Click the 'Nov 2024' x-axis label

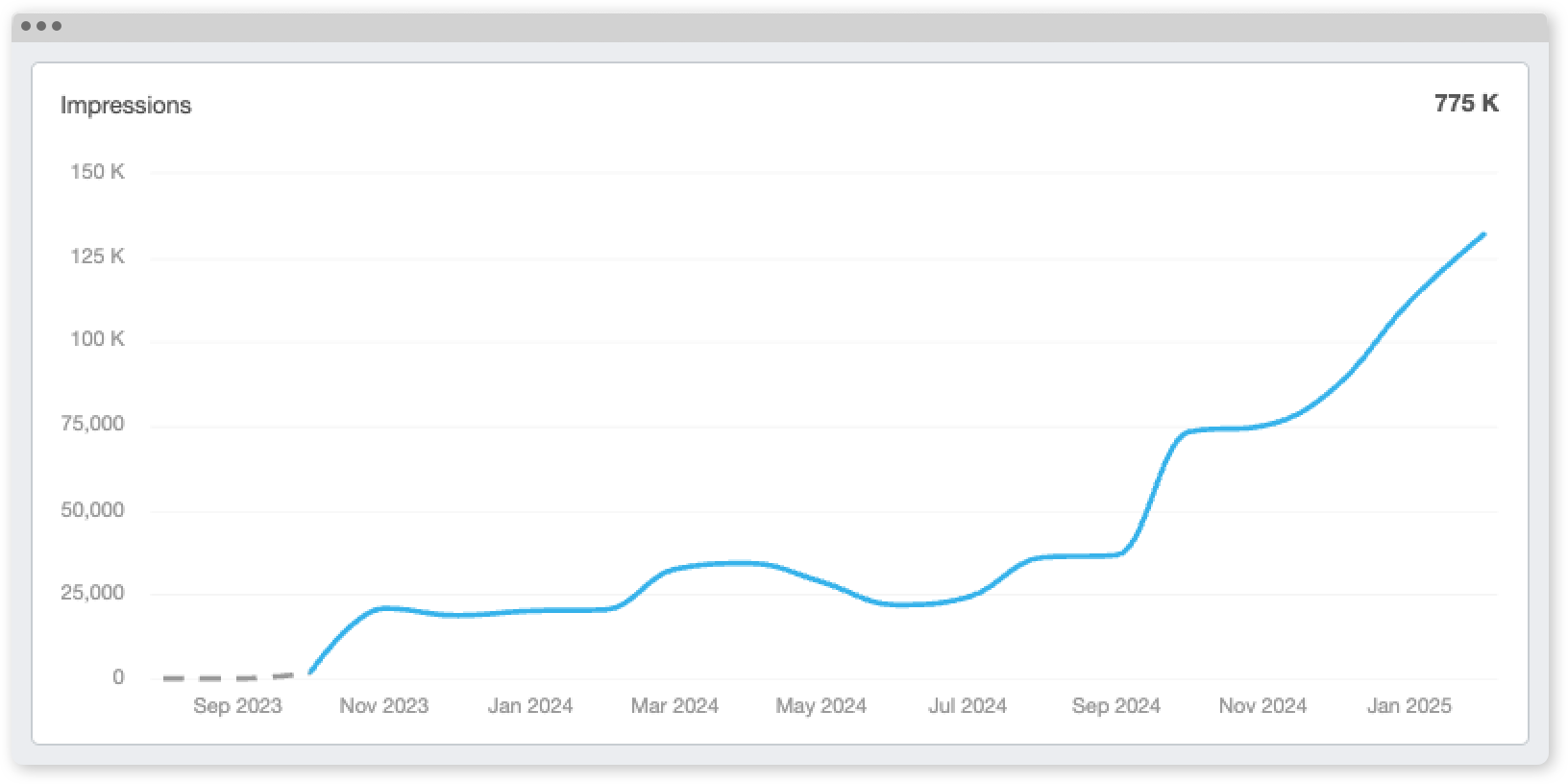pos(1262,706)
